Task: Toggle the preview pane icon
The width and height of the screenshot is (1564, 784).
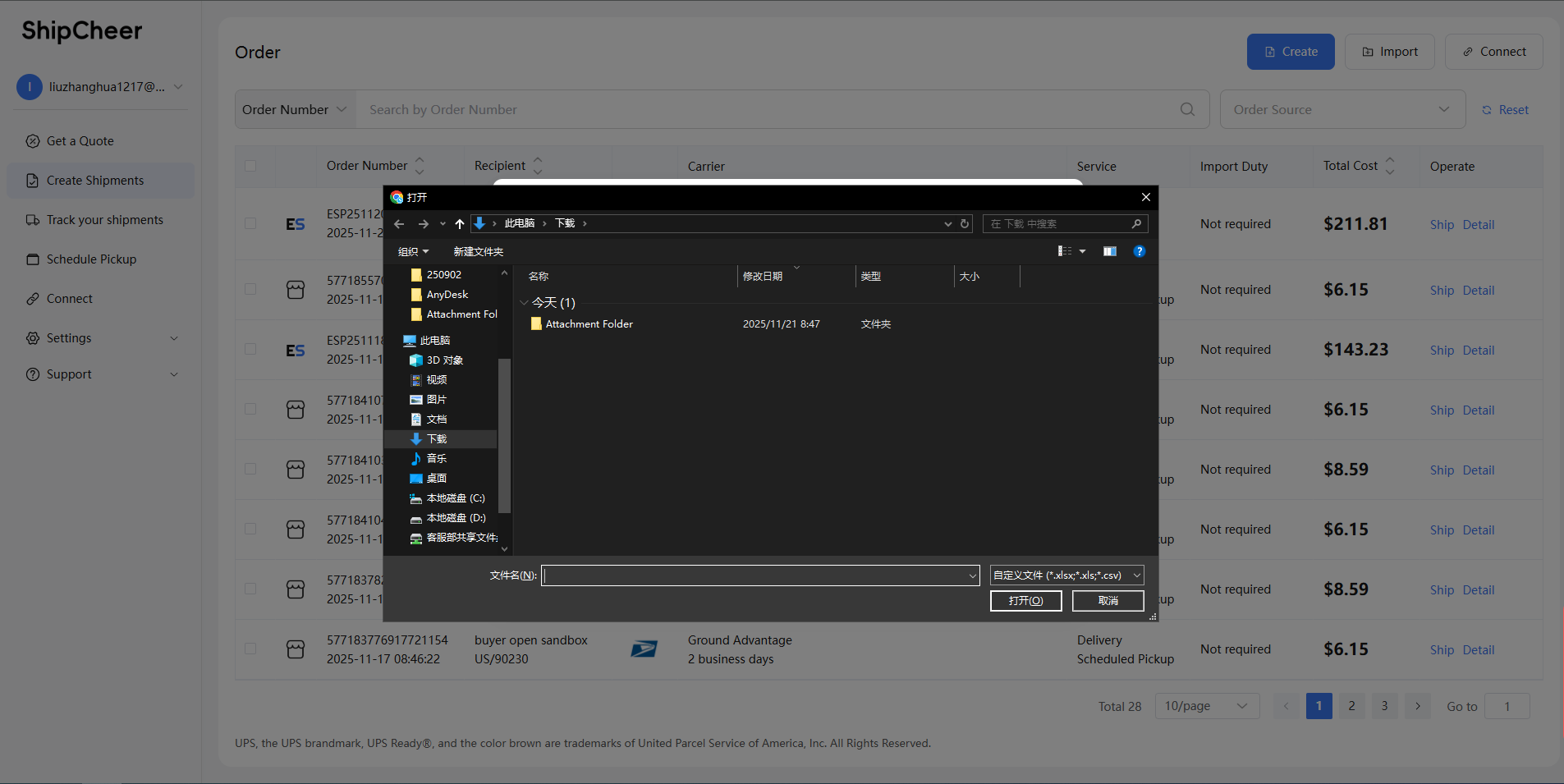Action: 1109,251
